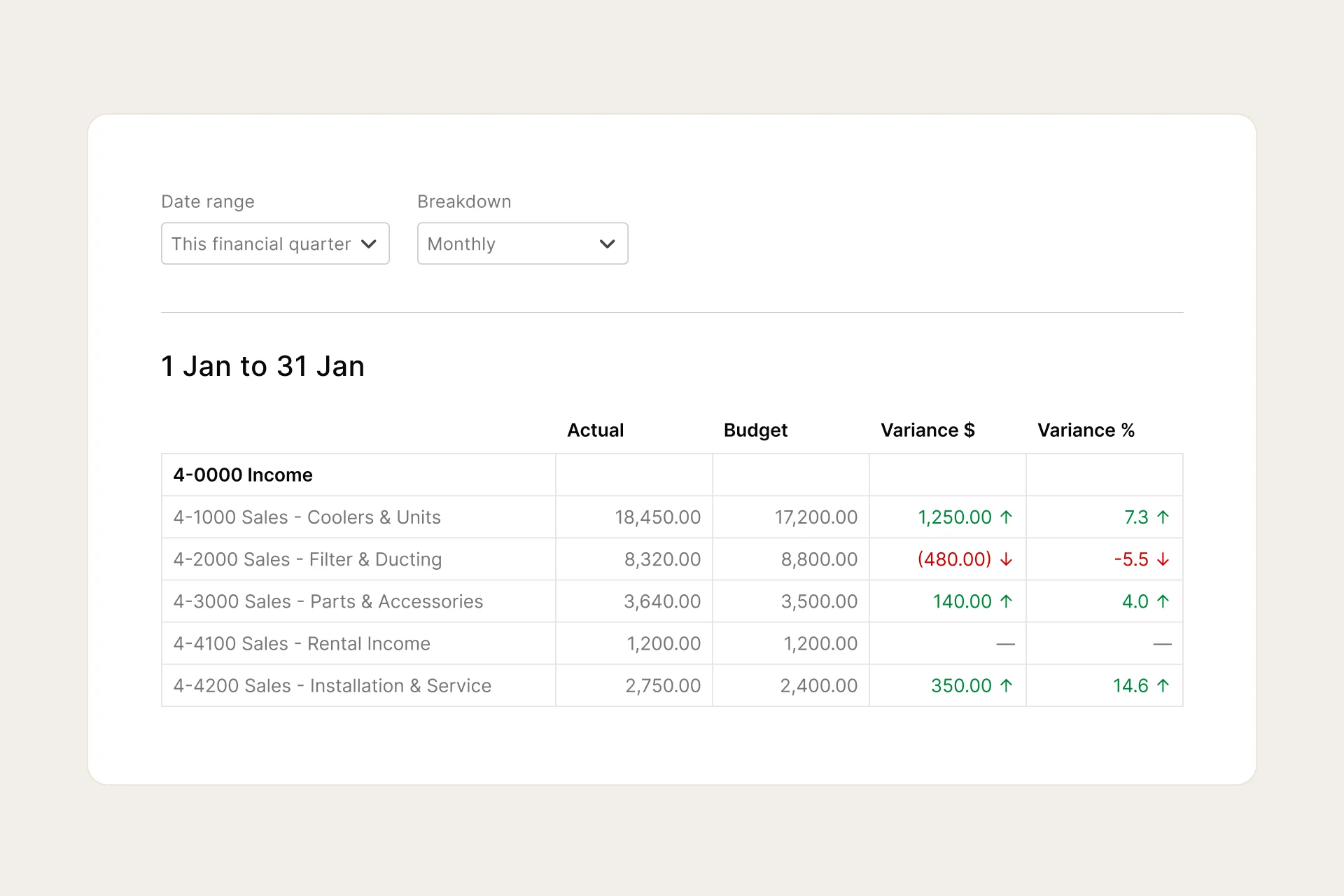
Task: Click the 18,450.00 actual value
Action: coord(657,517)
